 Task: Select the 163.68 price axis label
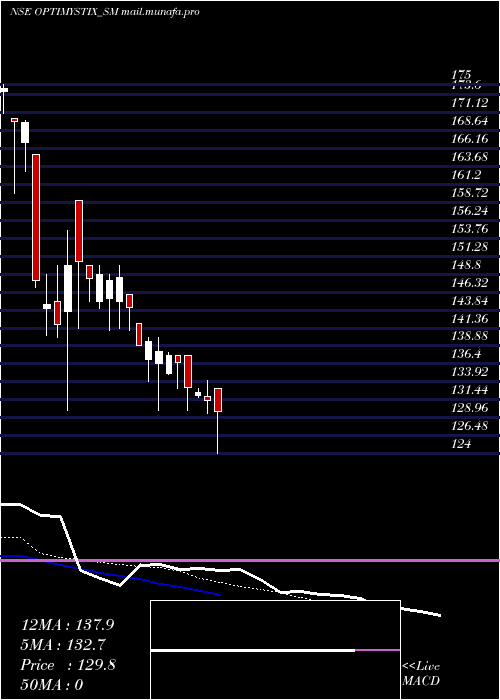pos(469,157)
